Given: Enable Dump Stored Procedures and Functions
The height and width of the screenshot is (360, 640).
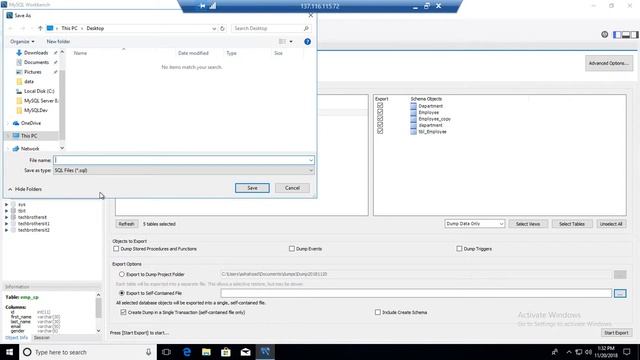Looking at the screenshot, I should 116,249.
